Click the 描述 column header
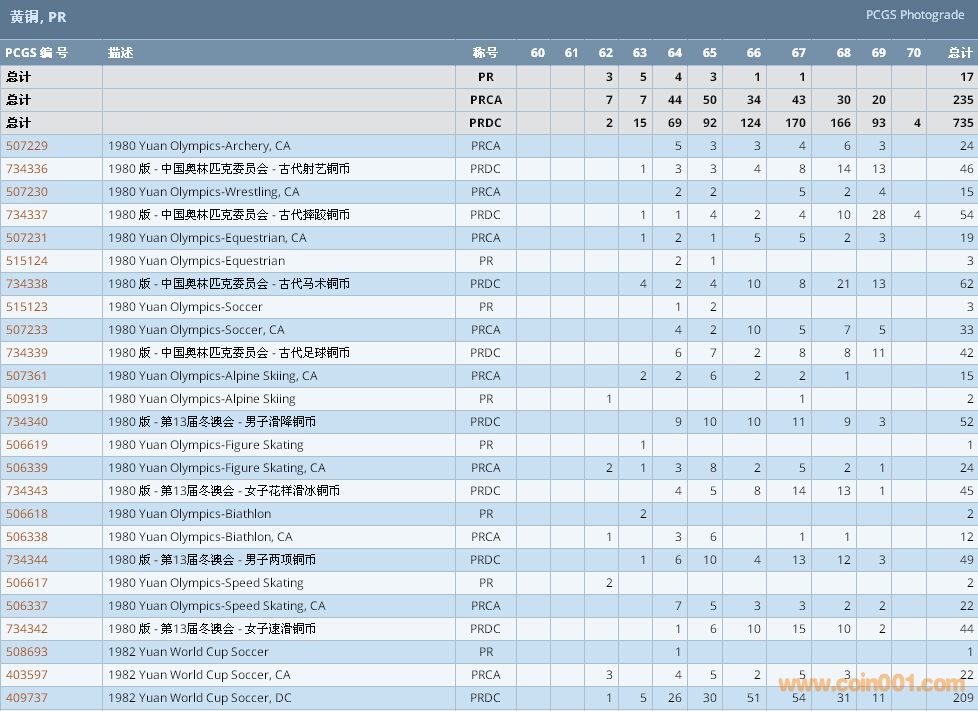The image size is (978, 711). pyautogui.click(x=121, y=53)
